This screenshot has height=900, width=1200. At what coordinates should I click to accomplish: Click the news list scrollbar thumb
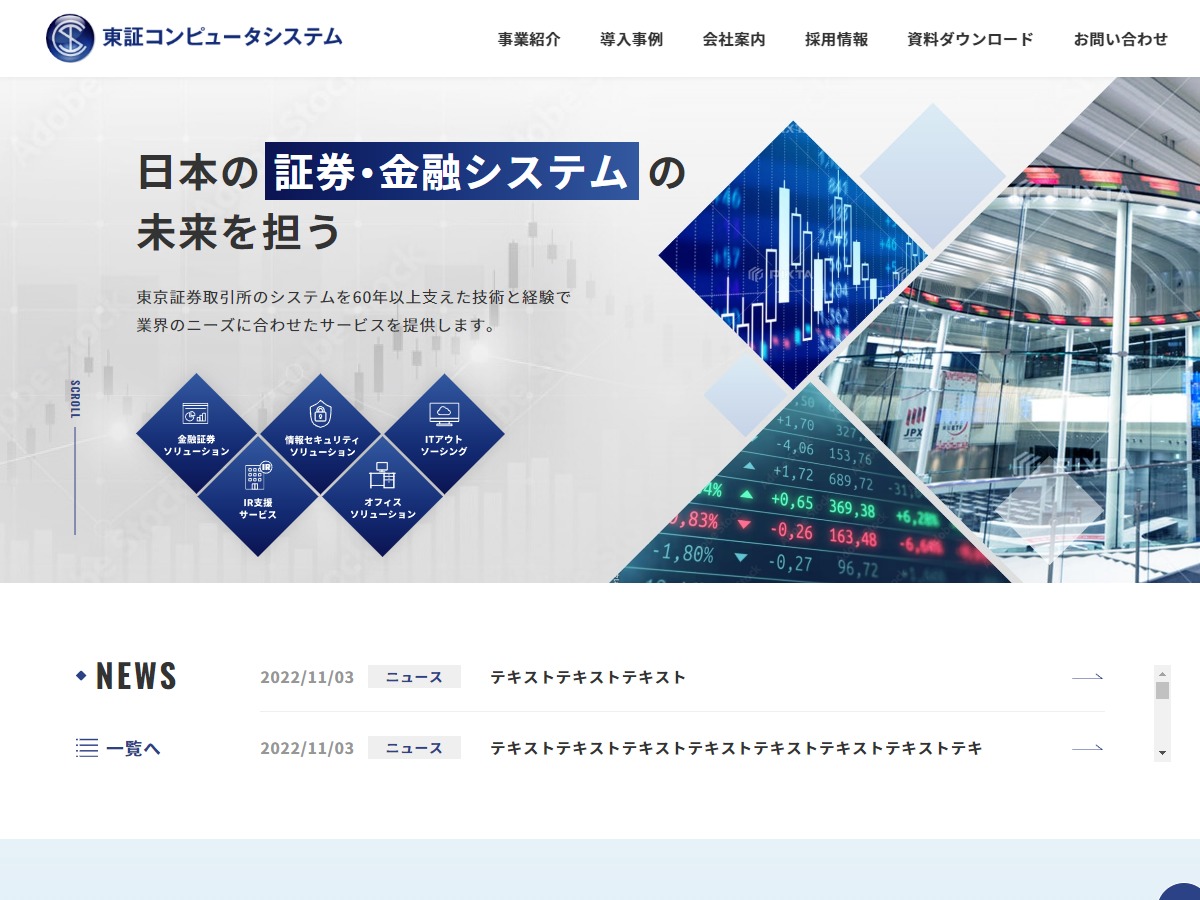pyautogui.click(x=1162, y=690)
